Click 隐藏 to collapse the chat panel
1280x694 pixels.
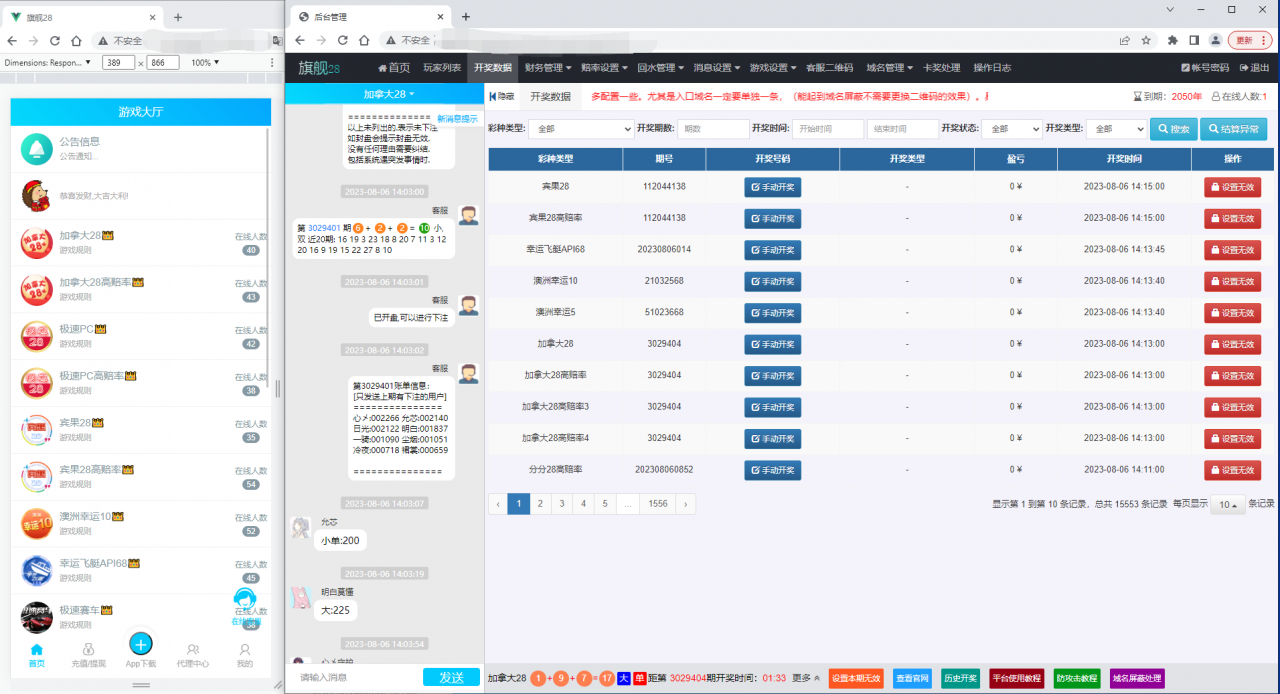[x=502, y=96]
